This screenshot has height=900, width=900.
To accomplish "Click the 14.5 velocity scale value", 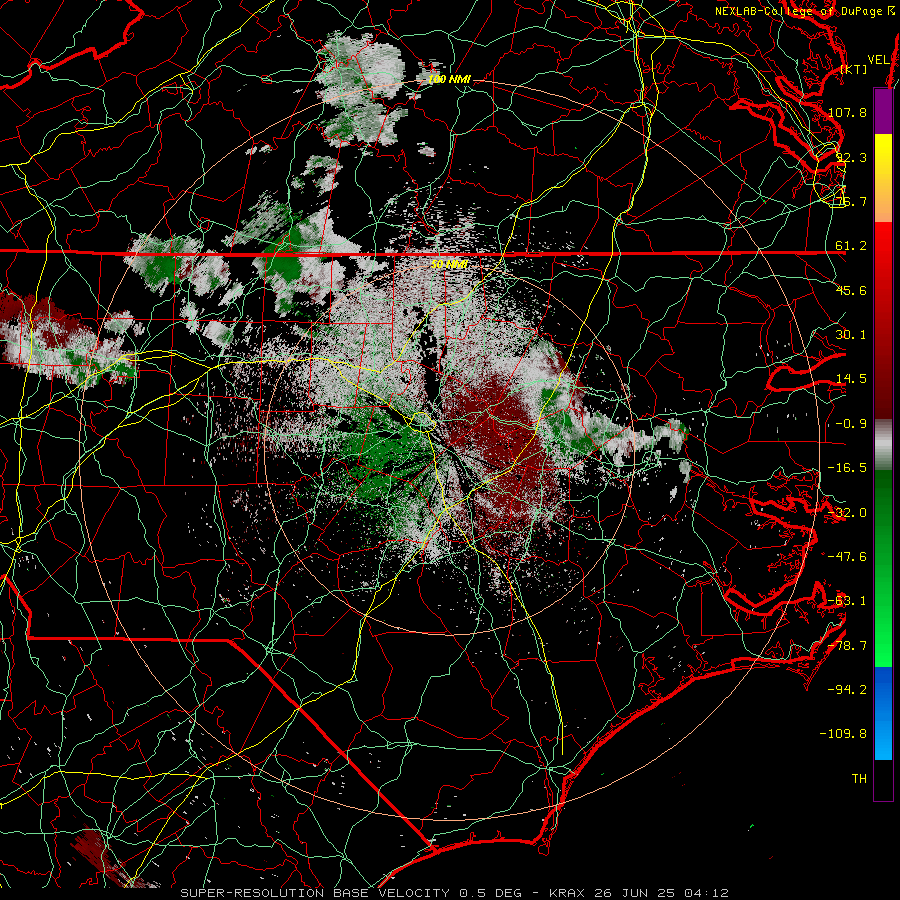I will tap(851, 379).
